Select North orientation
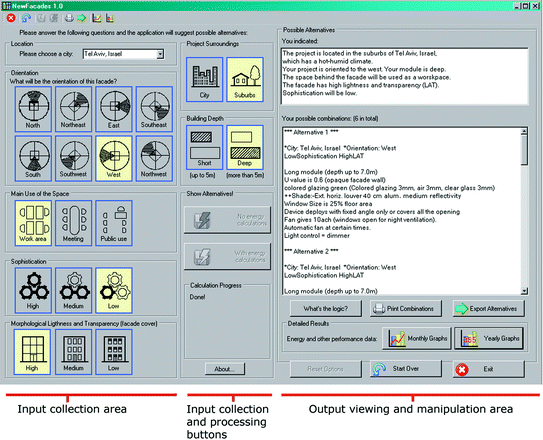The image size is (543, 440). [33, 109]
